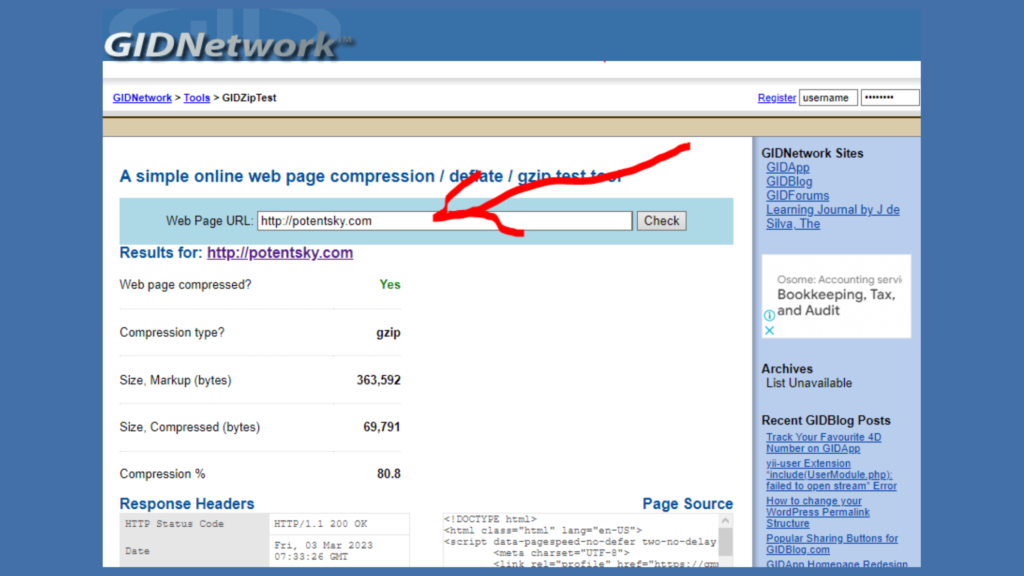Open the ad info icon
Image resolution: width=1024 pixels, height=576 pixels.
click(769, 315)
